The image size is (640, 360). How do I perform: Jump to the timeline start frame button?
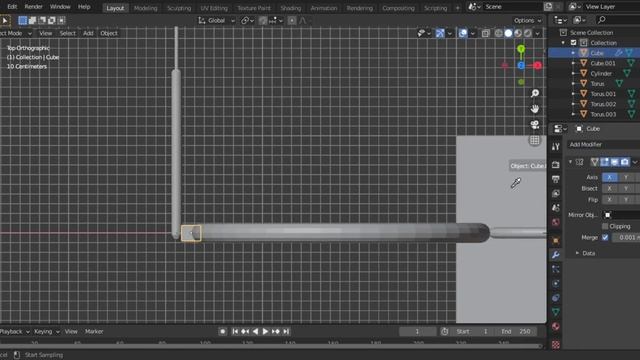(x=235, y=332)
